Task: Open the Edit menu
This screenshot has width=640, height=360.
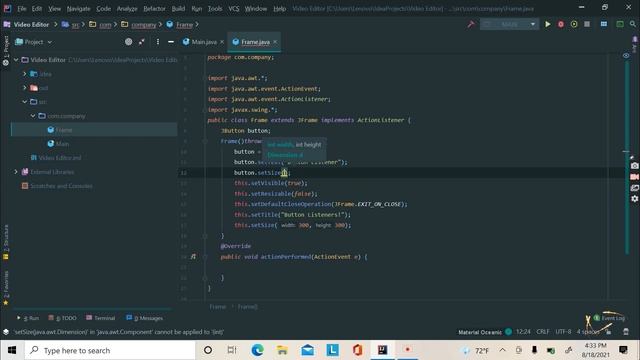Action: coord(37,9)
